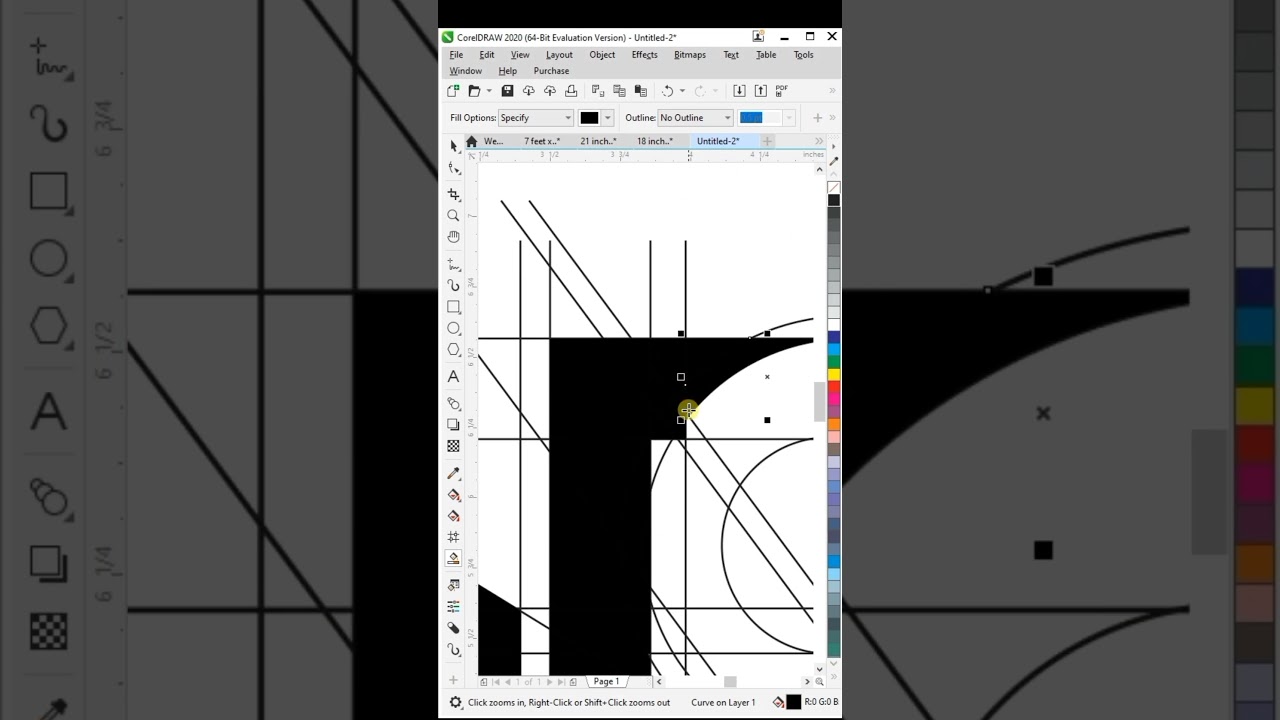Expand document tabs overflow chevron
This screenshot has height=720, width=1280.
[x=819, y=142]
